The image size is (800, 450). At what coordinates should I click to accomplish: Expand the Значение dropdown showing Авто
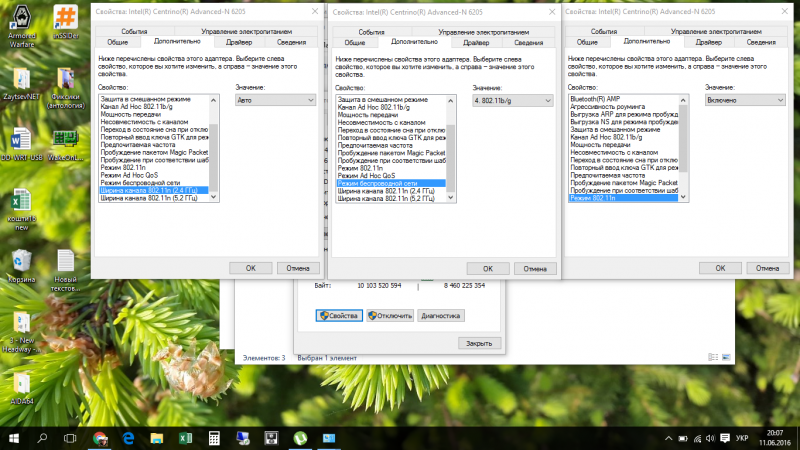coord(274,100)
